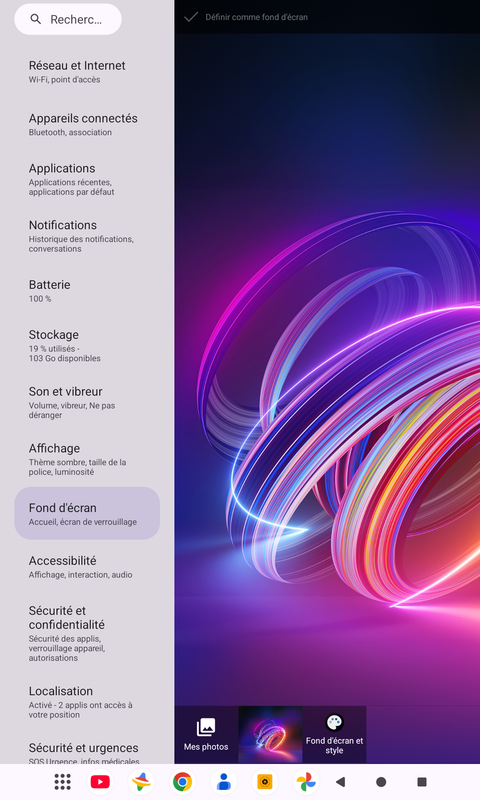The image size is (480, 800).
Task: Click the search magnifier icon in settings
Action: click(x=36, y=19)
